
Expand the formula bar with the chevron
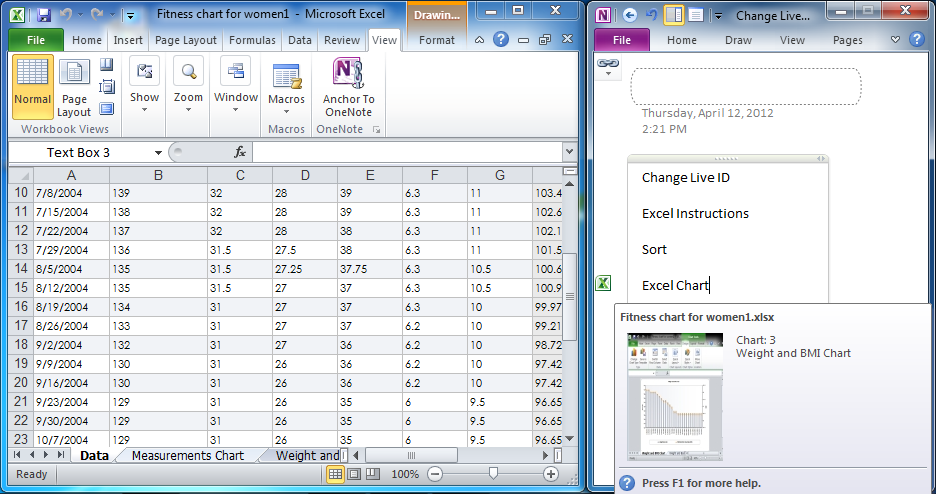[569, 152]
